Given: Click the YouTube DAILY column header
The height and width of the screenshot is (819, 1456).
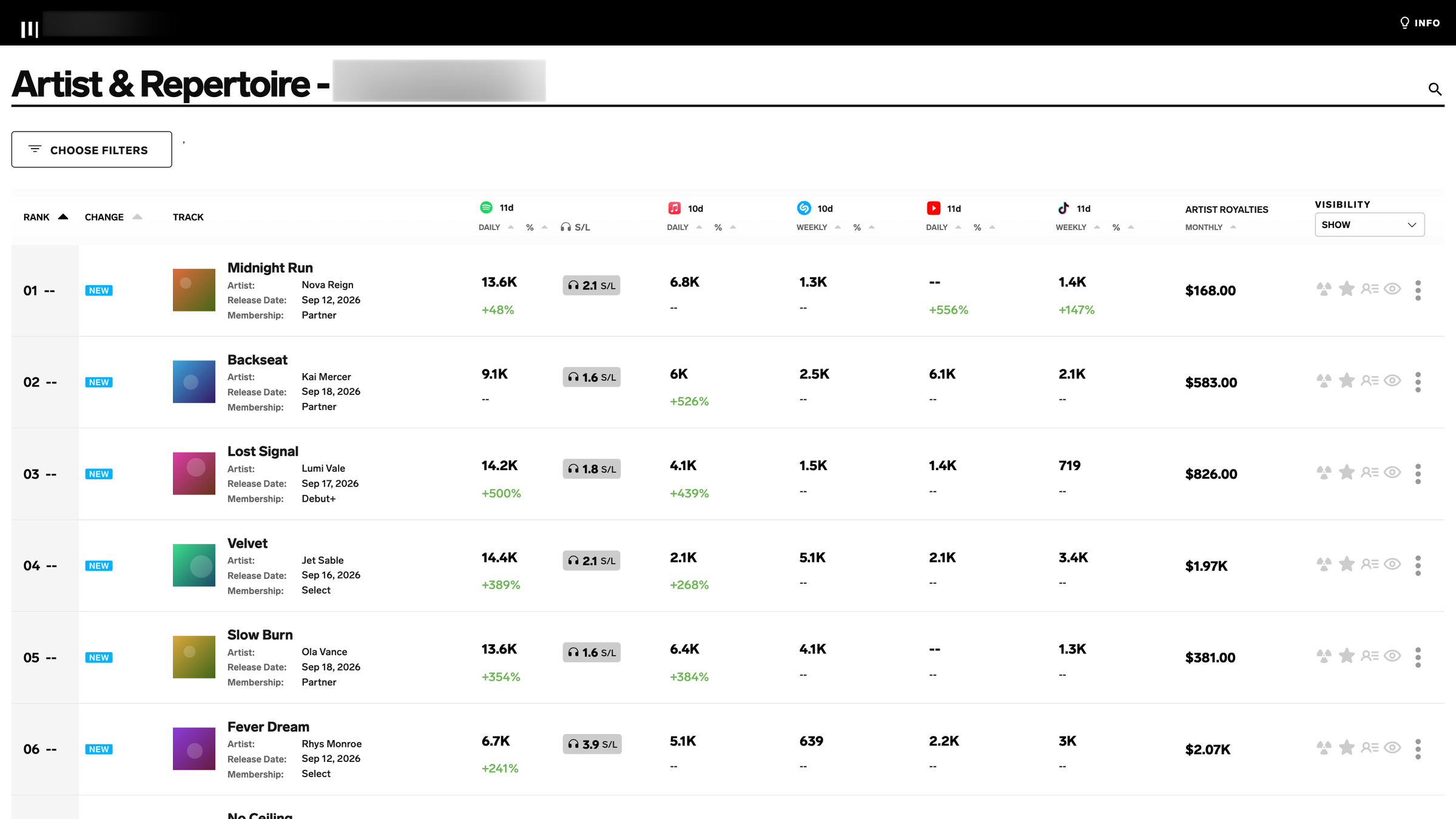Looking at the screenshot, I should pos(937,227).
